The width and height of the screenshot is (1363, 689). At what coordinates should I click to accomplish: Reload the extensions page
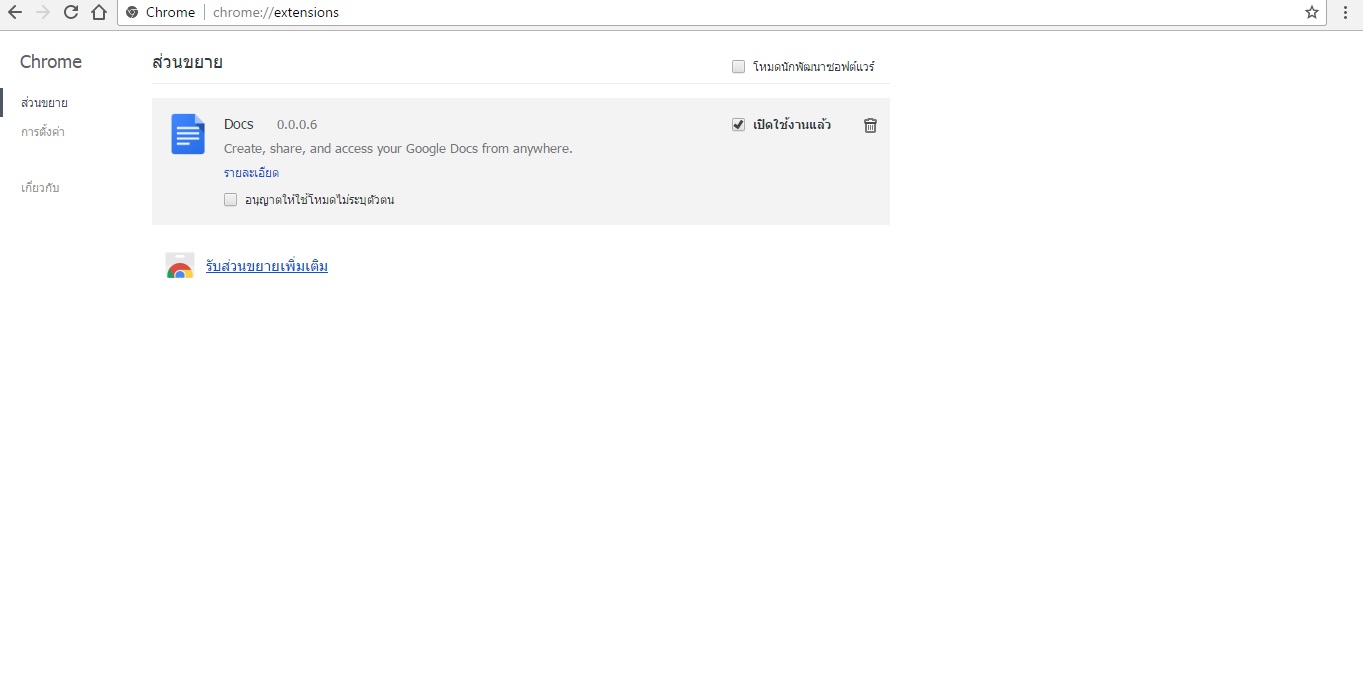coord(71,12)
